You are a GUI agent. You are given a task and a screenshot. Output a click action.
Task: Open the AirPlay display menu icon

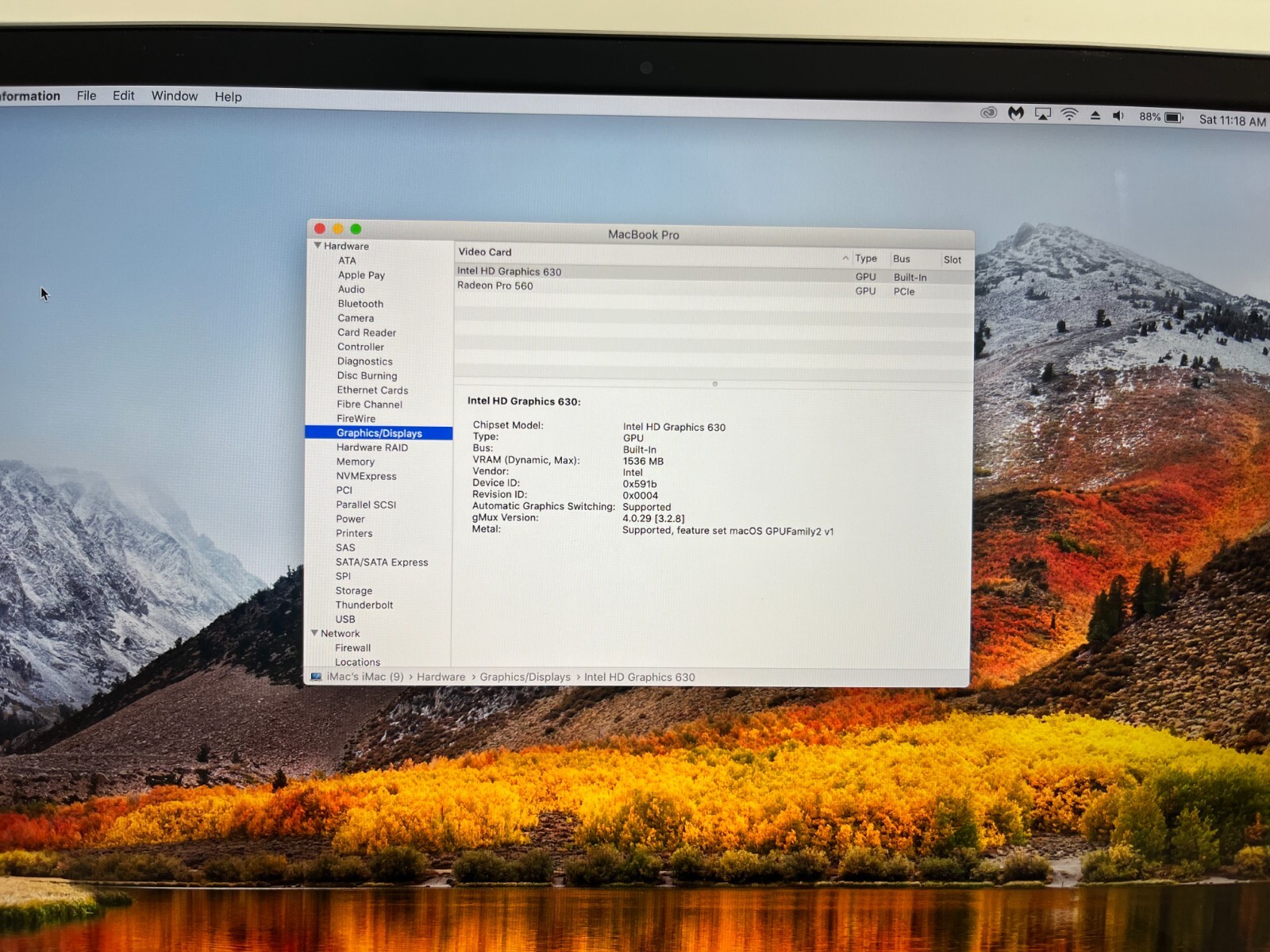pos(1043,114)
